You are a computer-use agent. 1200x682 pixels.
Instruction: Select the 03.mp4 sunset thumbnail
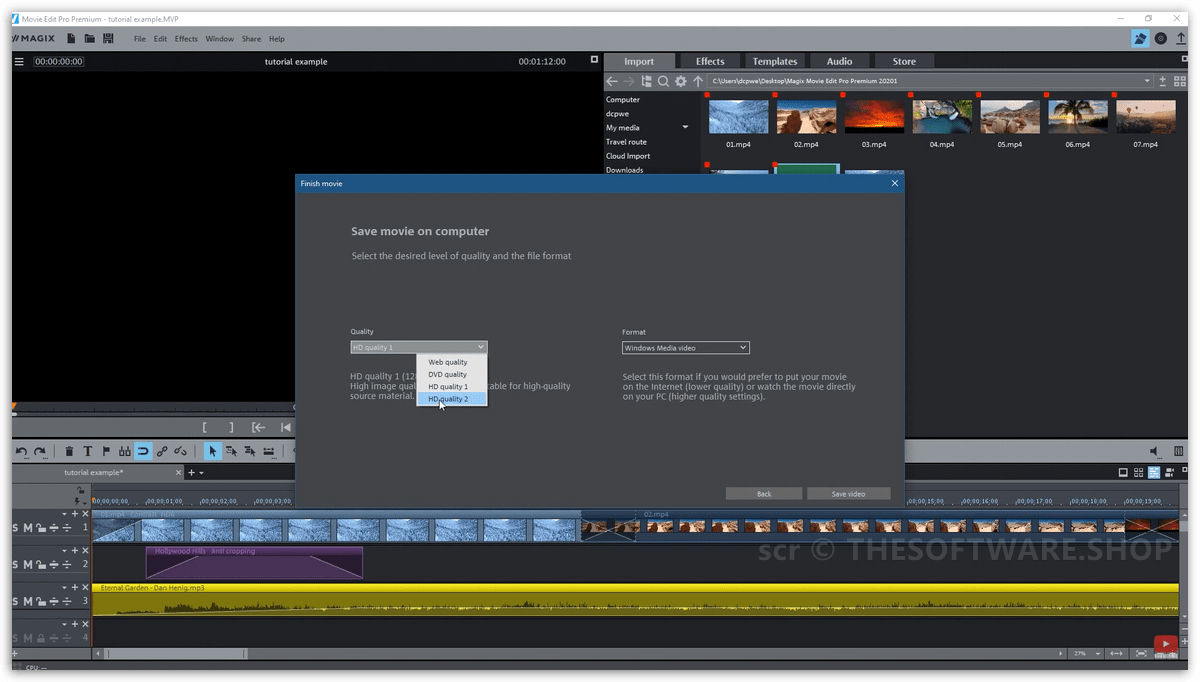tap(874, 116)
